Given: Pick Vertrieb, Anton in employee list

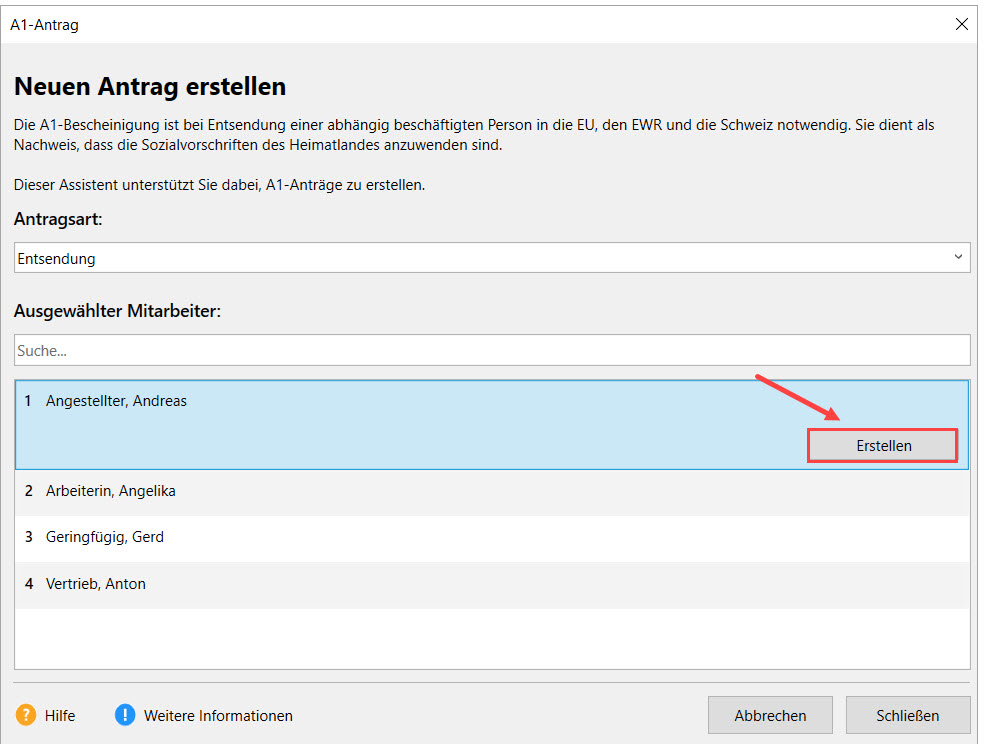Looking at the screenshot, I should pyautogui.click(x=95, y=584).
